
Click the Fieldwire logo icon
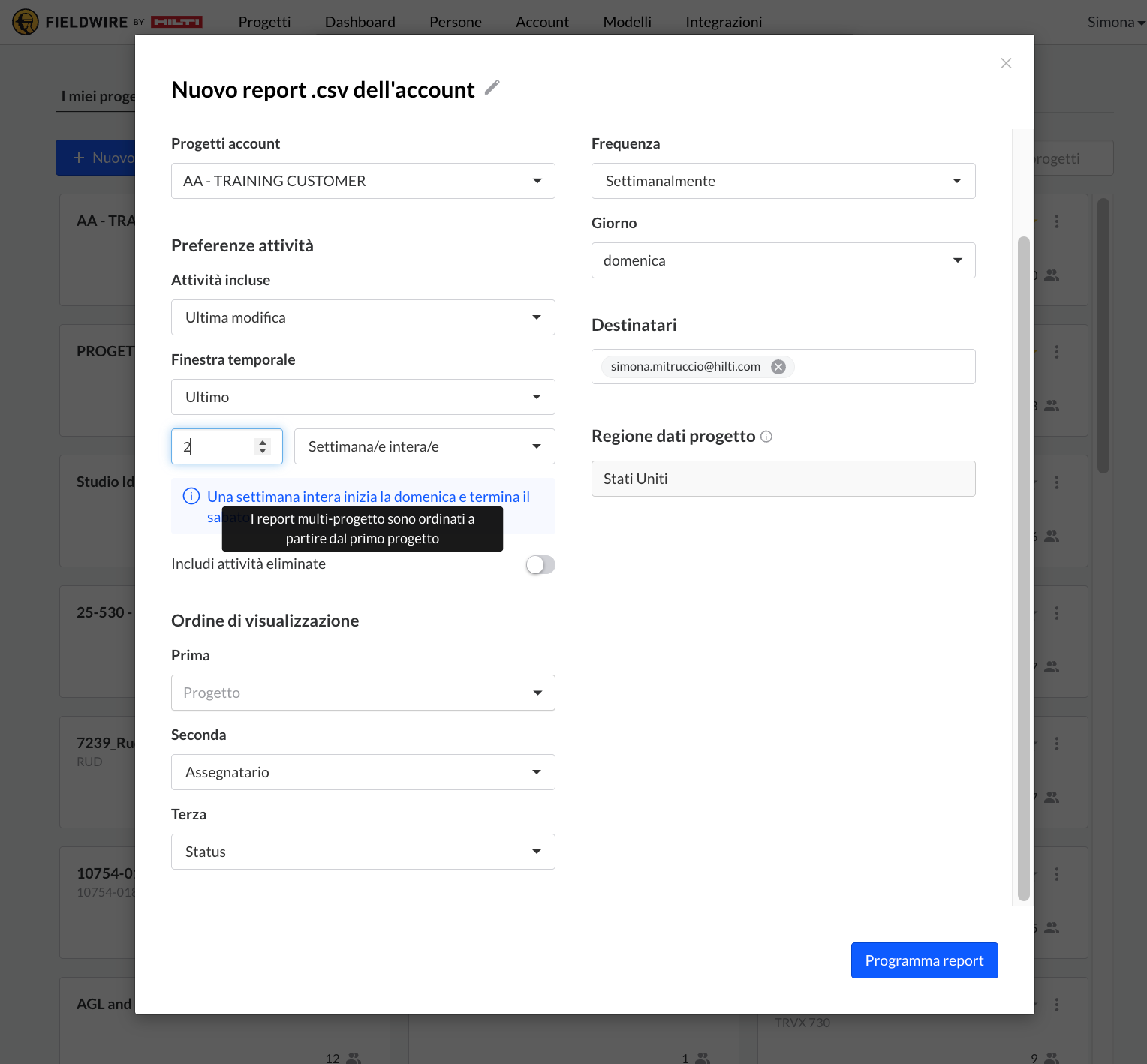click(x=26, y=22)
